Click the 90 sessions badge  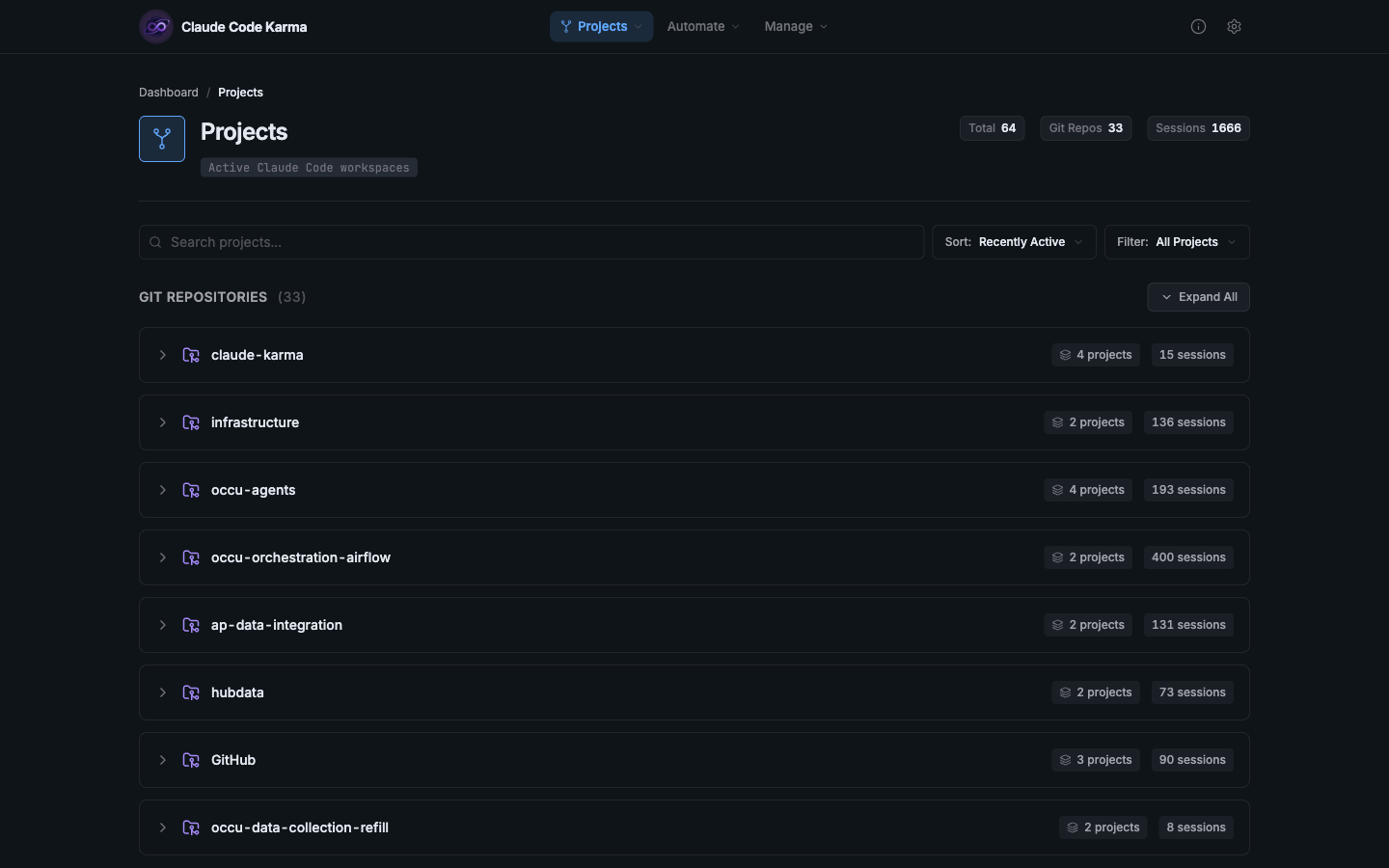pyautogui.click(x=1192, y=760)
